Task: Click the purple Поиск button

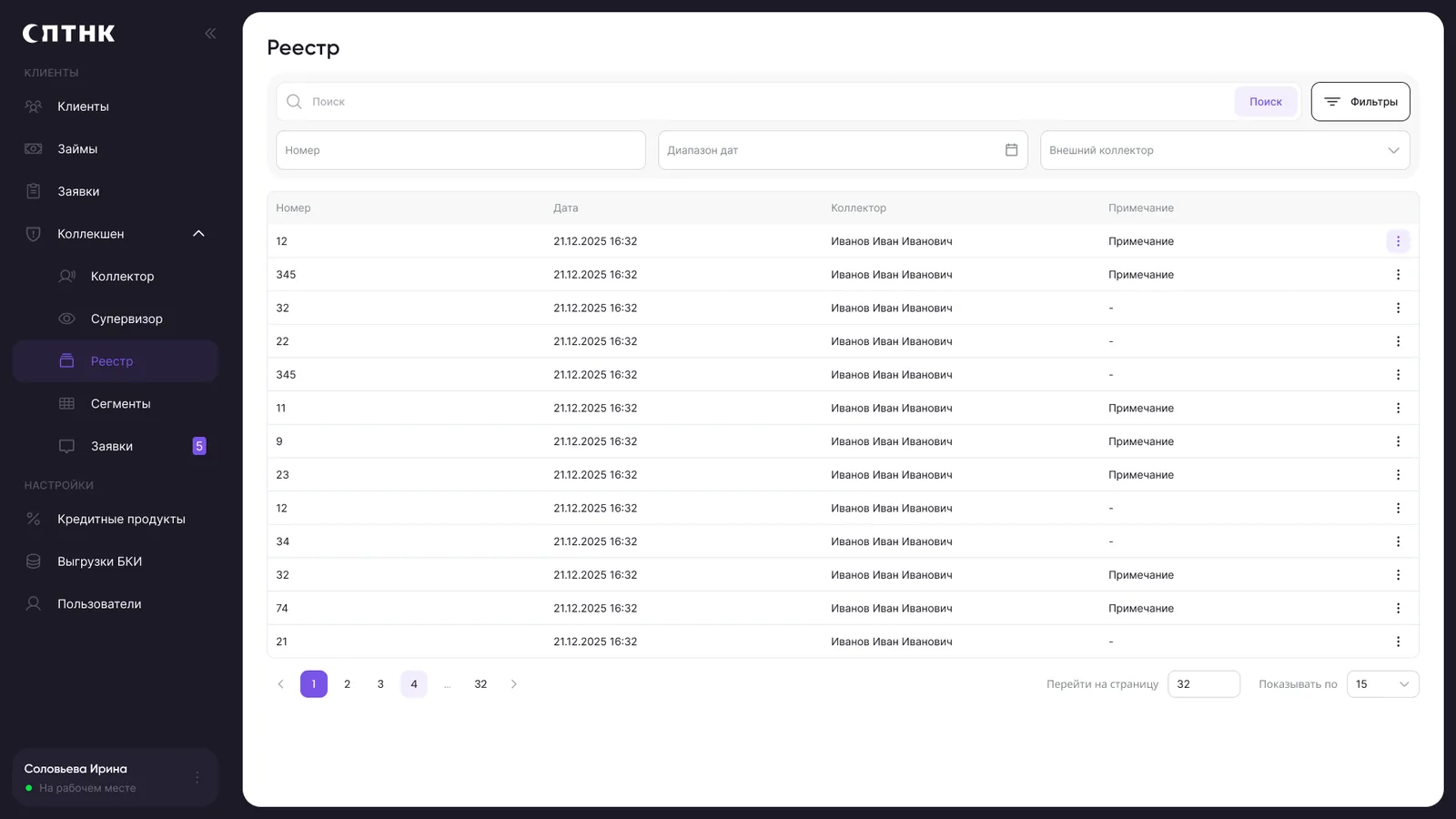Action: point(1265,102)
